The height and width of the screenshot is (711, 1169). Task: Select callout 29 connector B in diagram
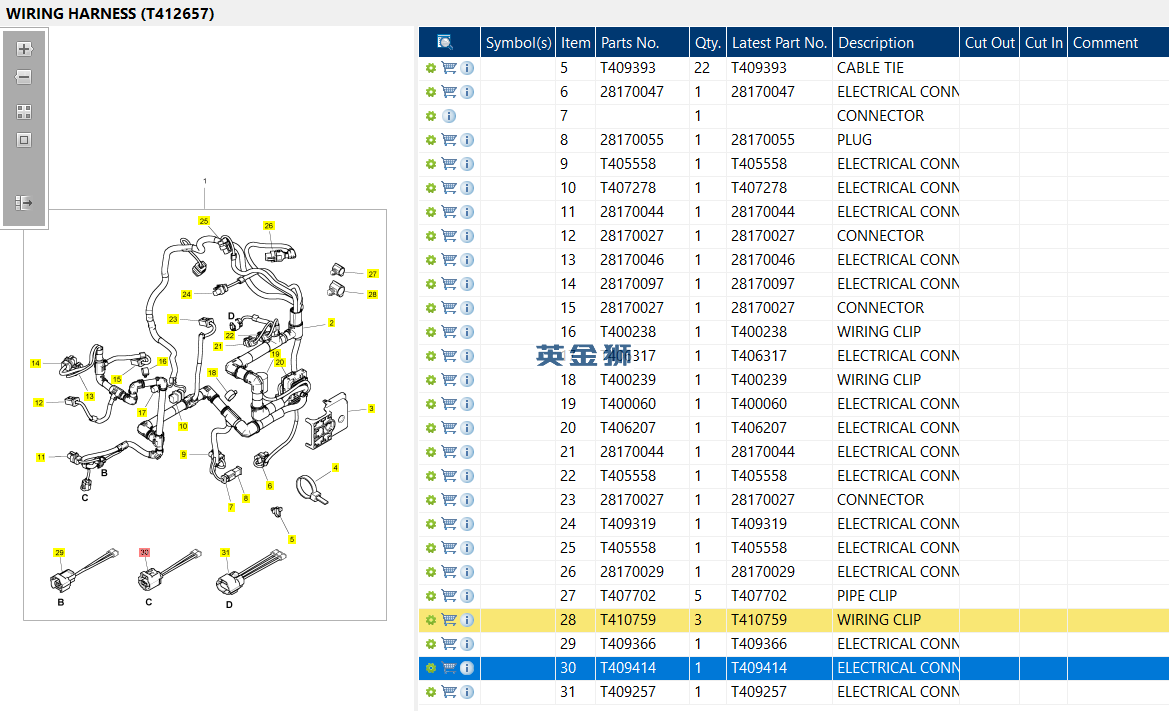[60, 552]
